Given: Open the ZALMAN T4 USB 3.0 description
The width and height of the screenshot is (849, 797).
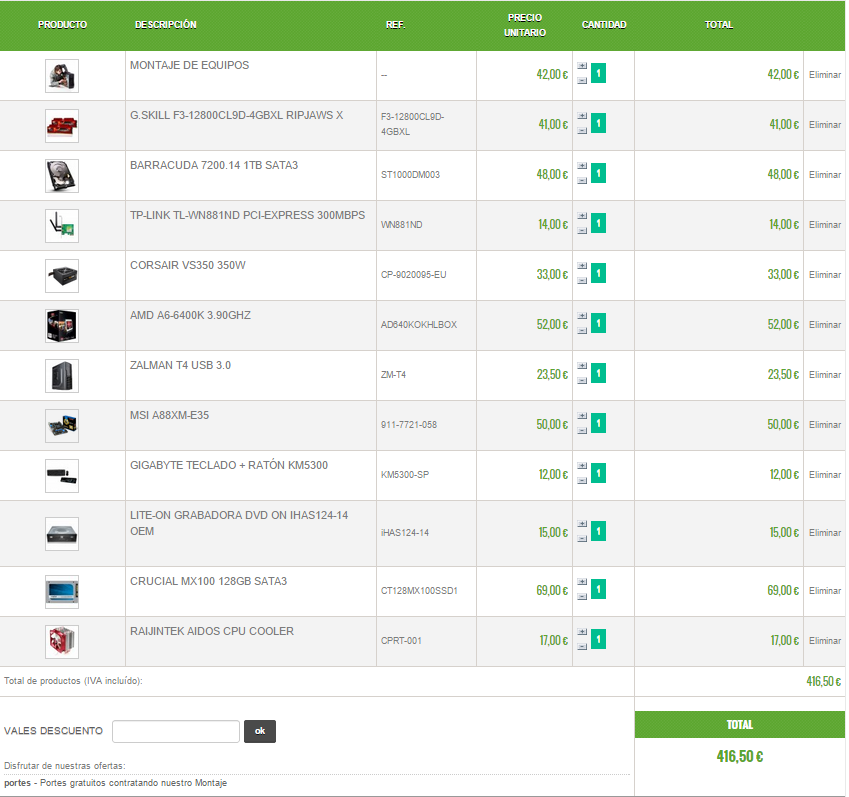Looking at the screenshot, I should pyautogui.click(x=180, y=365).
